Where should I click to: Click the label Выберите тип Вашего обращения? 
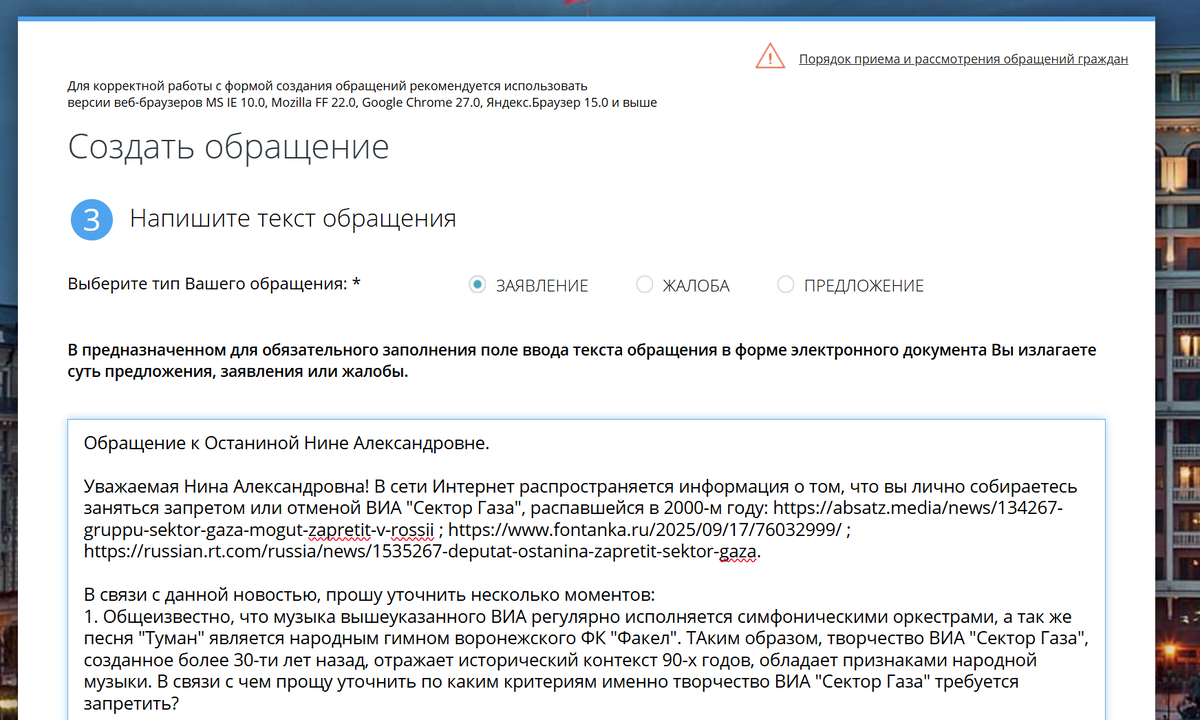pos(214,284)
